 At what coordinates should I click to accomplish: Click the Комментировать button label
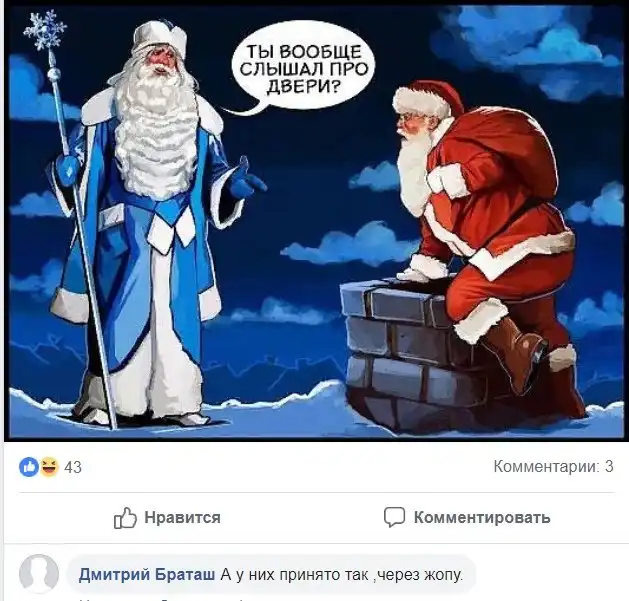pos(482,518)
